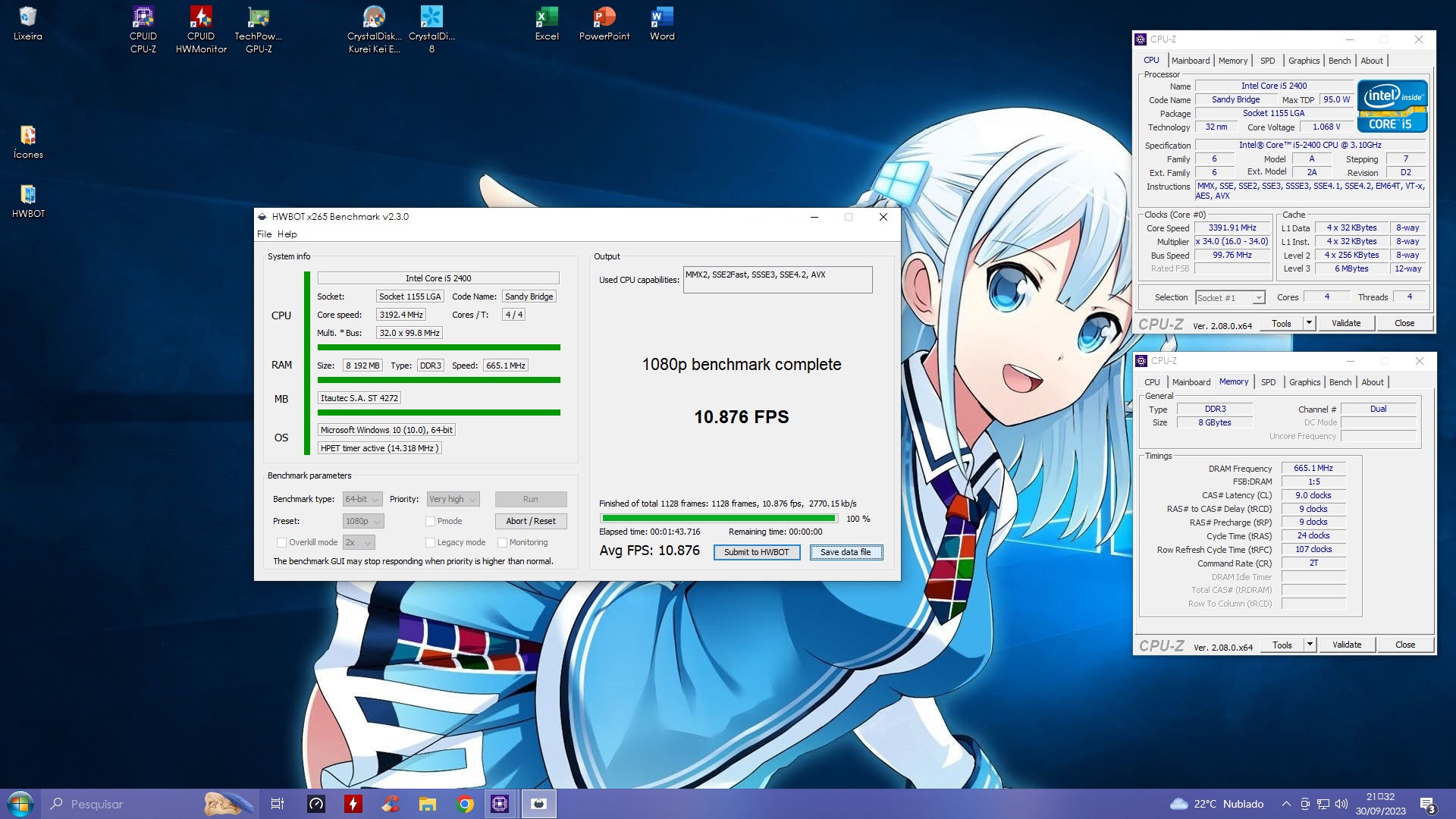Click Tools button in upper CPU-Z window
The image size is (1456, 819).
pos(1282,323)
